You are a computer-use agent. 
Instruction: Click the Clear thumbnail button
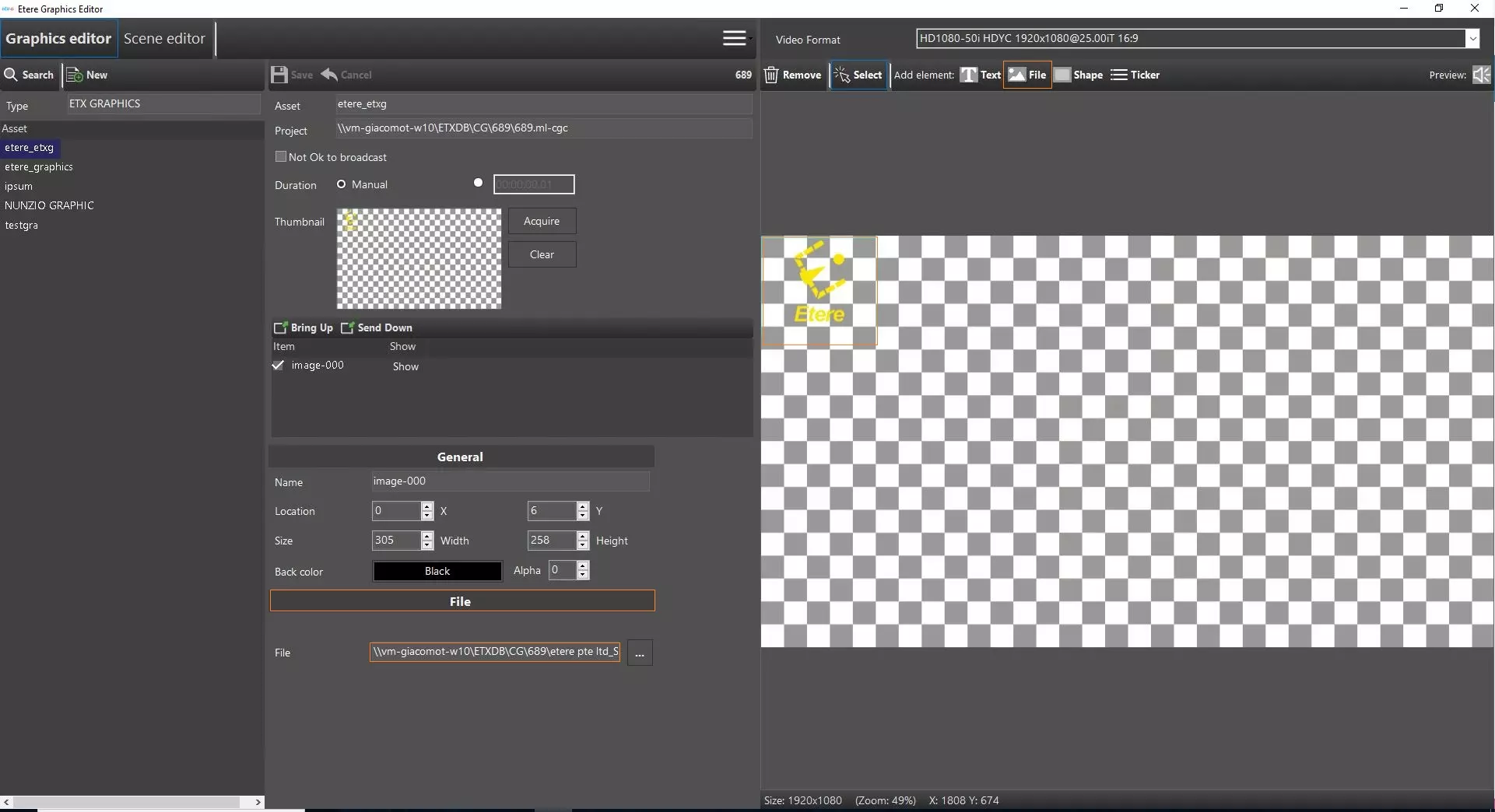542,254
